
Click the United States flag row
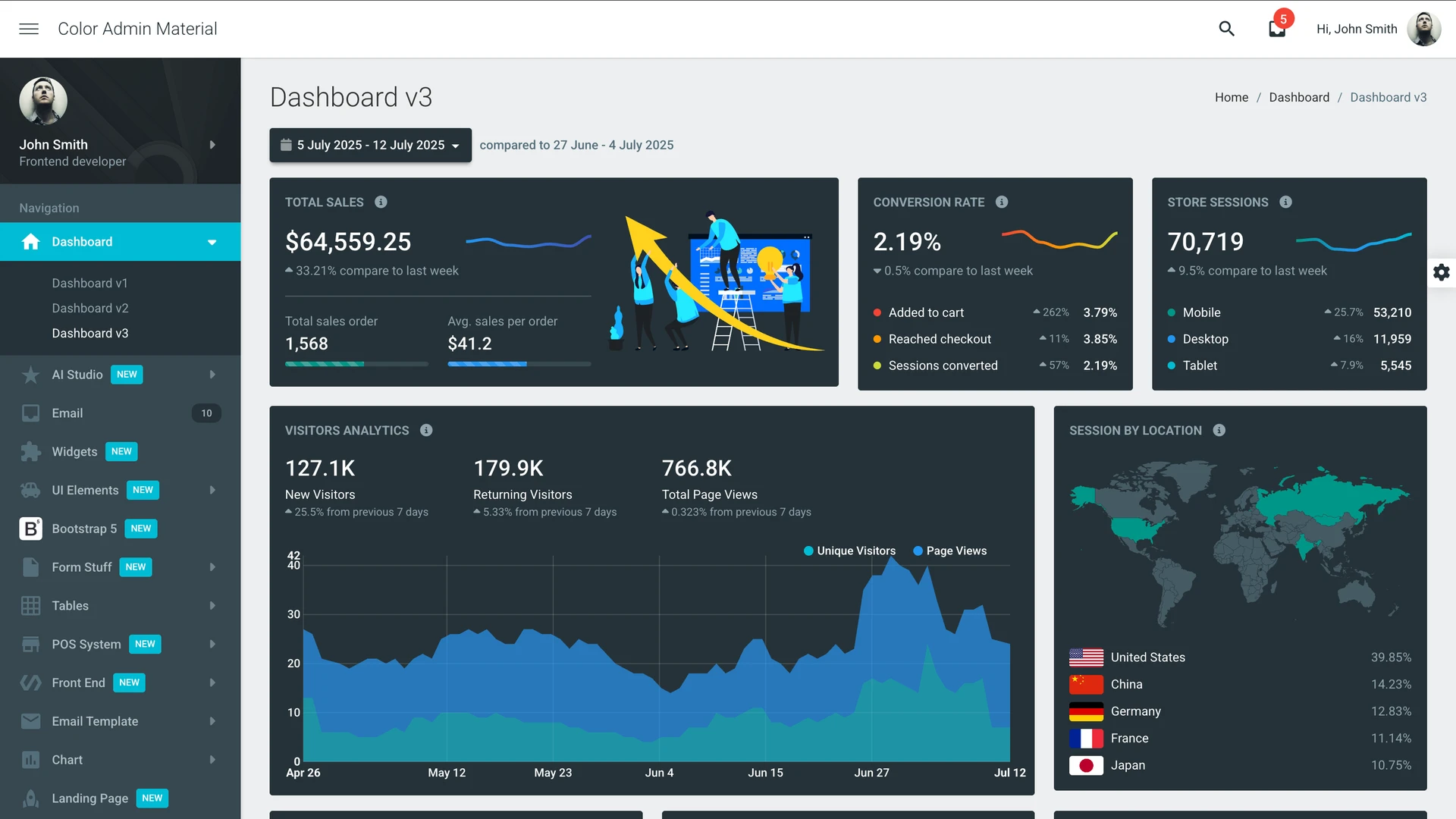coord(1240,657)
